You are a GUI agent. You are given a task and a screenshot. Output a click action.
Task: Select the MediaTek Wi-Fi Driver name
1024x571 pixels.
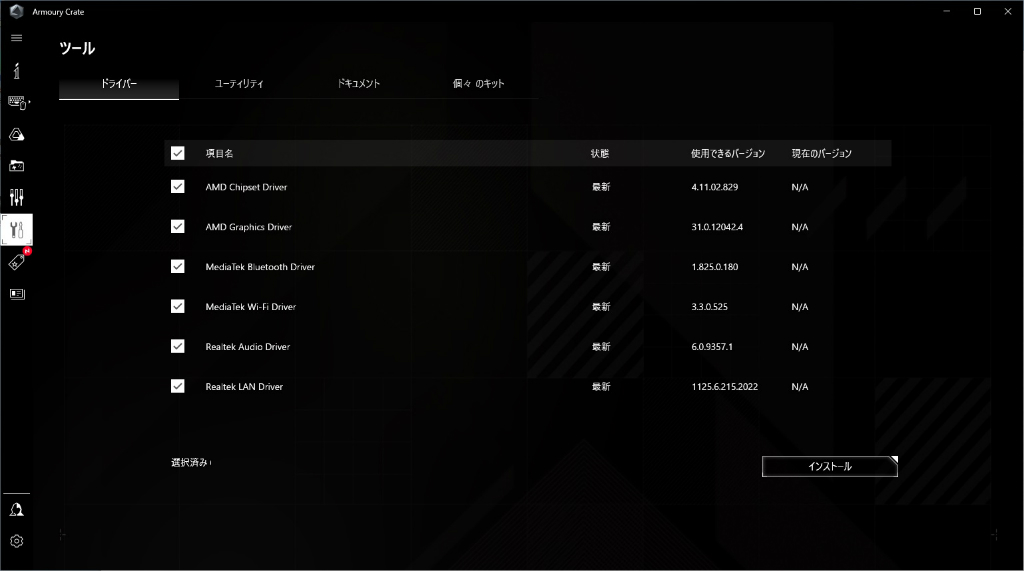pyautogui.click(x=251, y=306)
